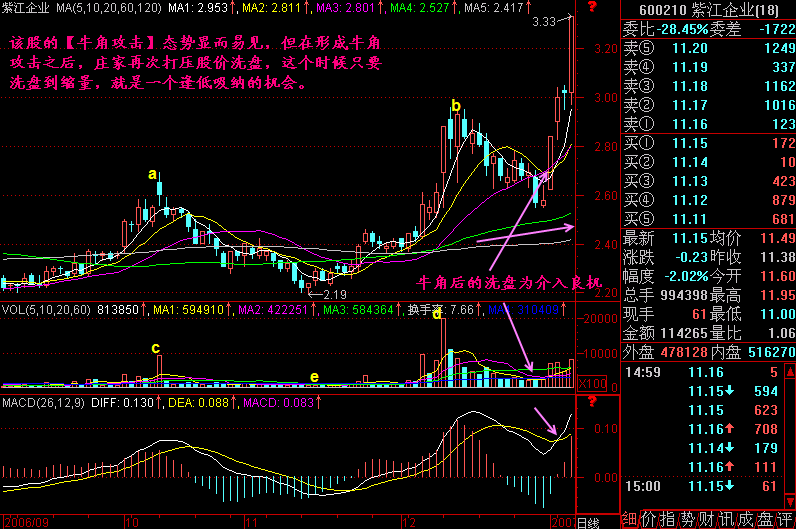
Task: Select the 评 tab at bottom right
Action: pyautogui.click(x=784, y=519)
